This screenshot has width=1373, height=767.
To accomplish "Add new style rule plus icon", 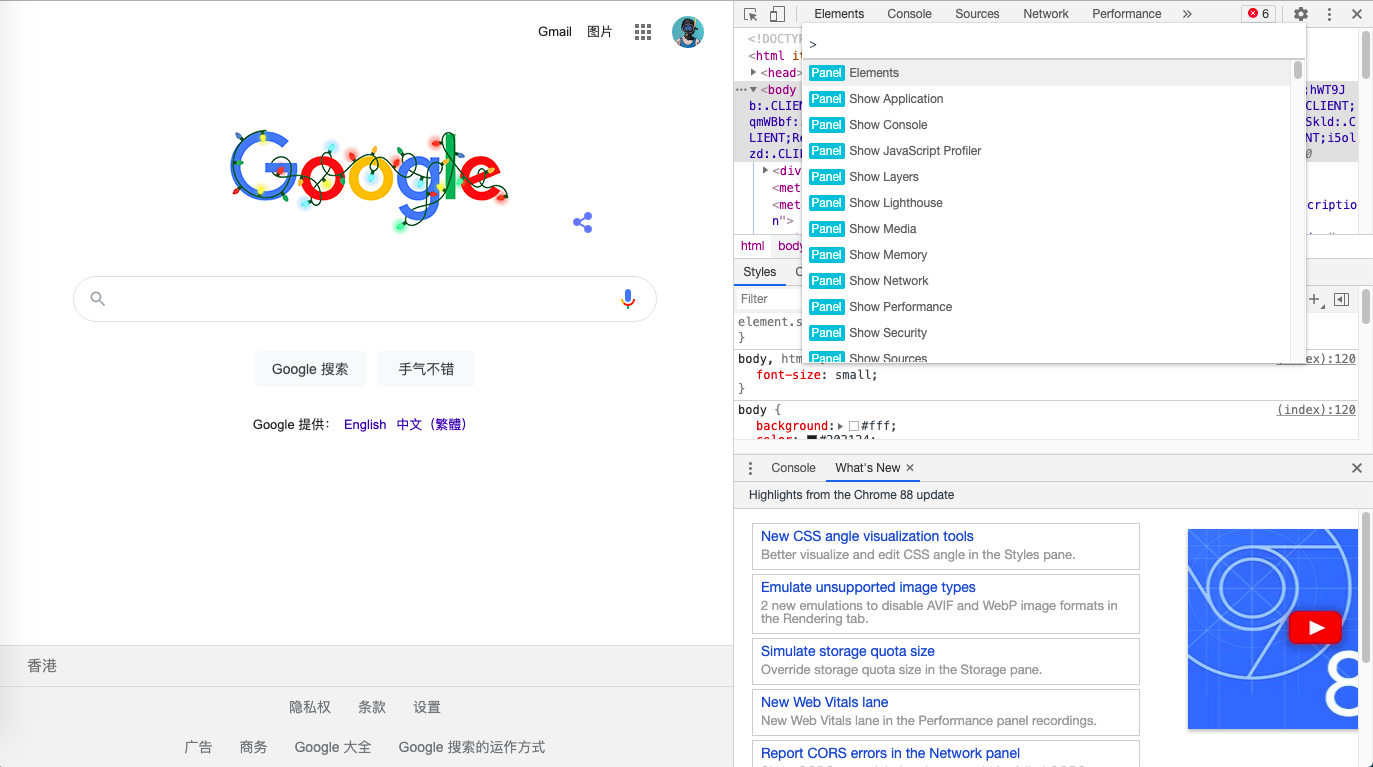I will [x=1315, y=299].
